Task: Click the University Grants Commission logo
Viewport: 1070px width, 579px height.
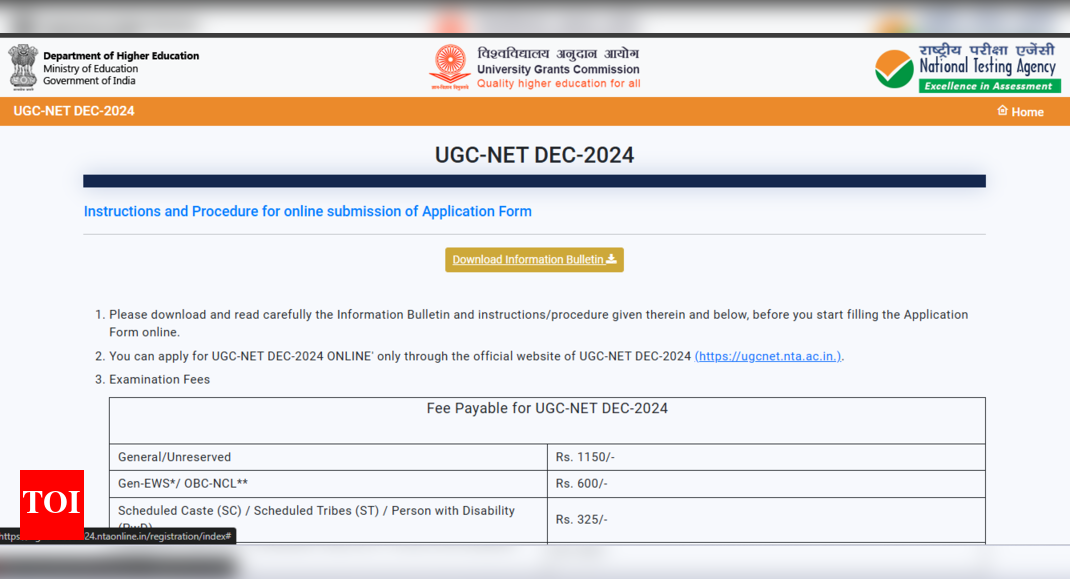Action: click(450, 67)
